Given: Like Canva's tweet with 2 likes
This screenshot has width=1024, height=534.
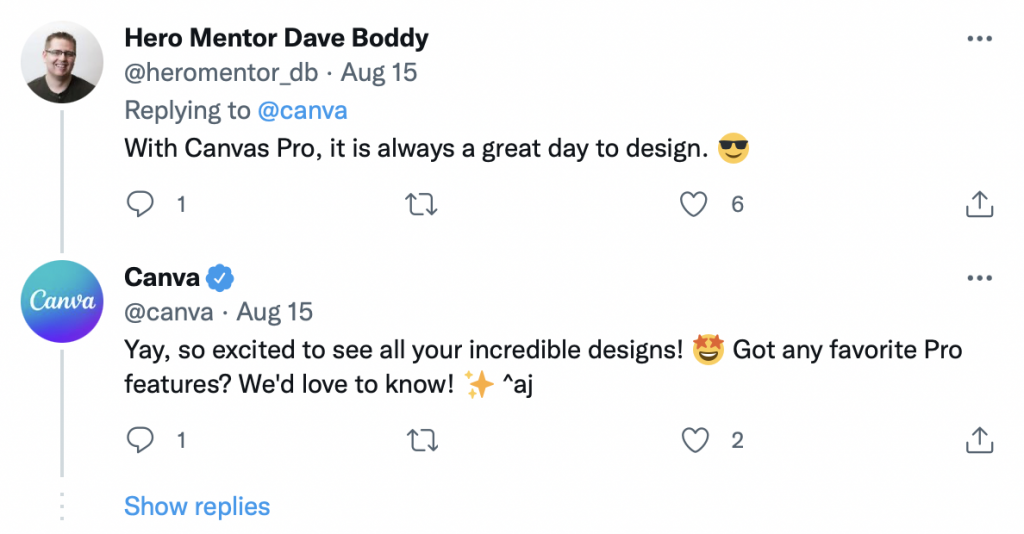Looking at the screenshot, I should [x=693, y=439].
